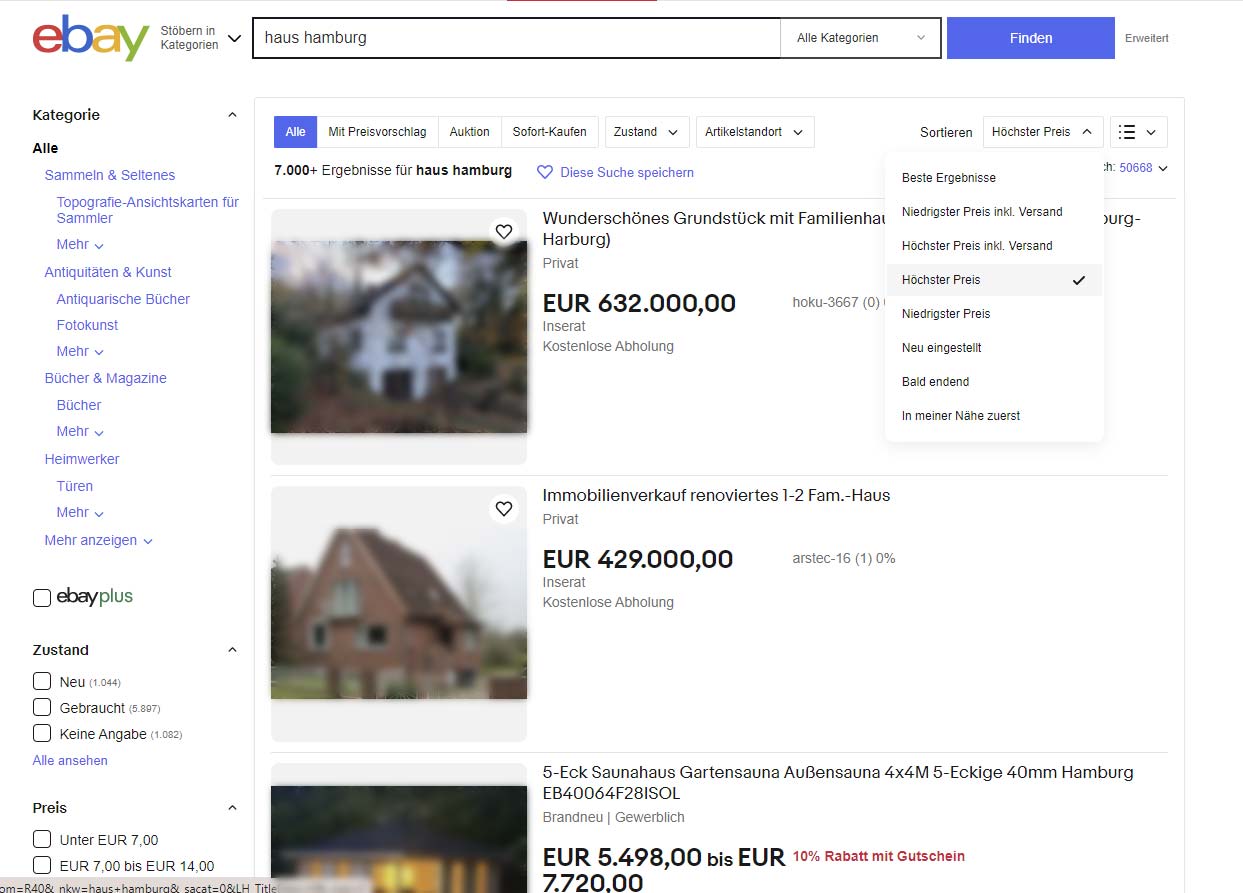Open the Fotokunst category
This screenshot has height=893, width=1243.
point(87,325)
